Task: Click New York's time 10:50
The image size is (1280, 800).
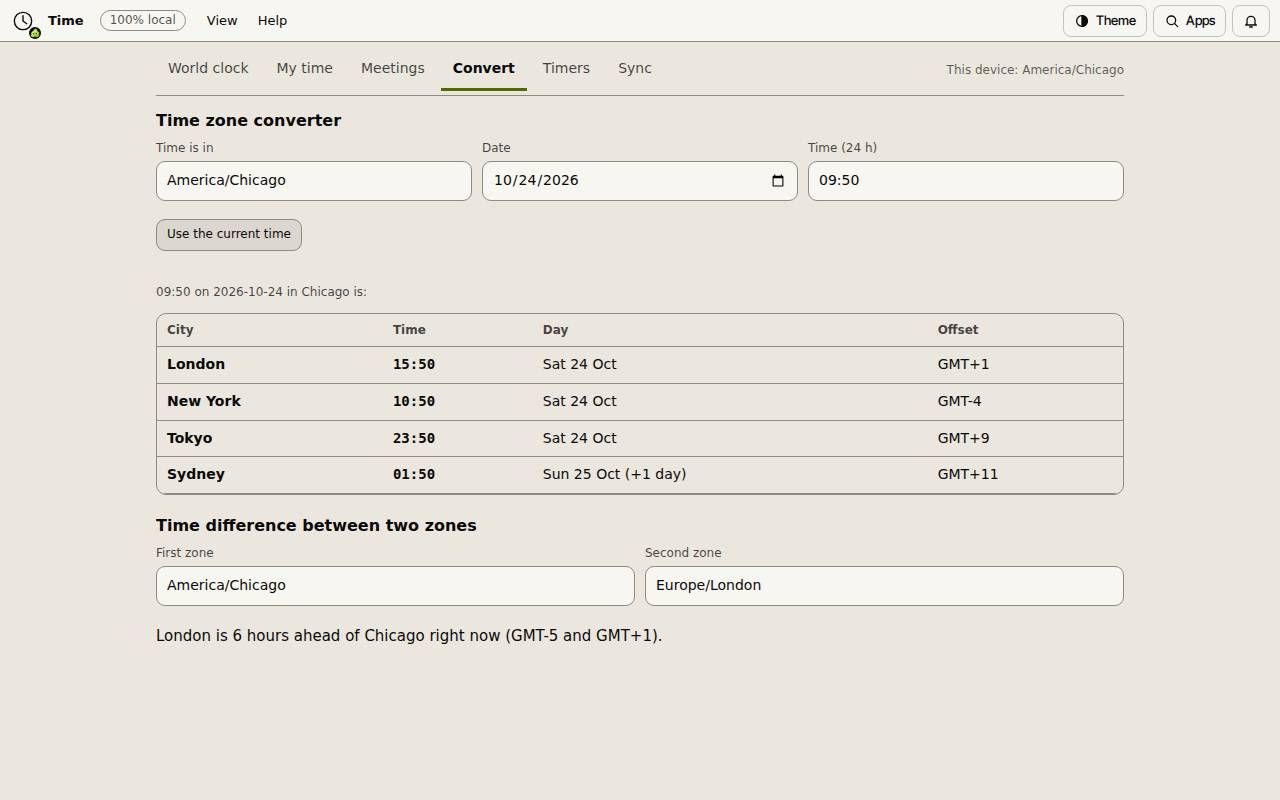Action: [414, 402]
